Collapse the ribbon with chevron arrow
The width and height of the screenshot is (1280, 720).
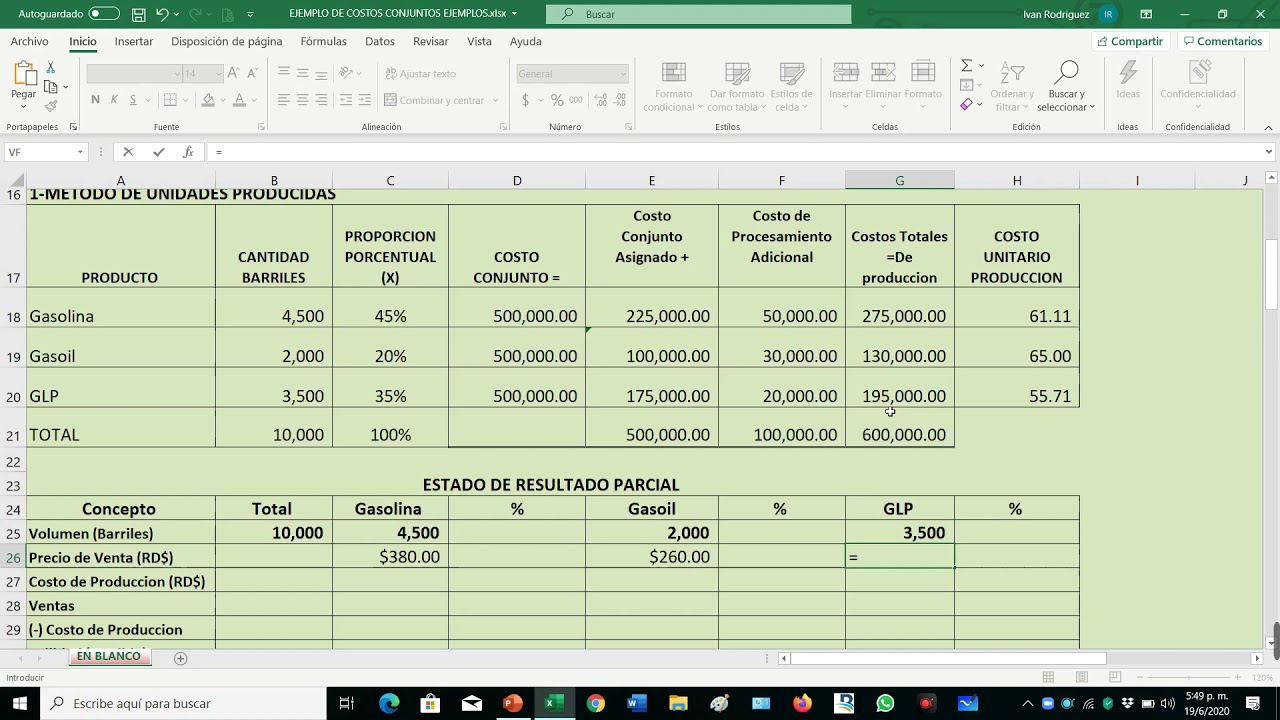[1268, 127]
